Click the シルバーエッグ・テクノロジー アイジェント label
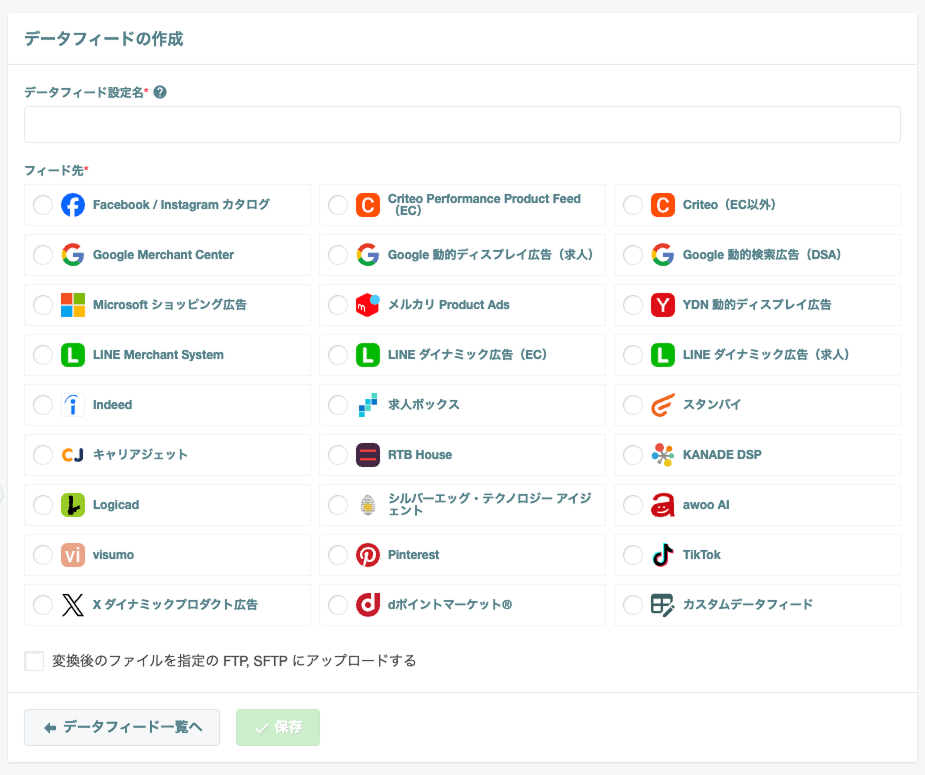The width and height of the screenshot is (925, 775). pyautogui.click(x=489, y=505)
